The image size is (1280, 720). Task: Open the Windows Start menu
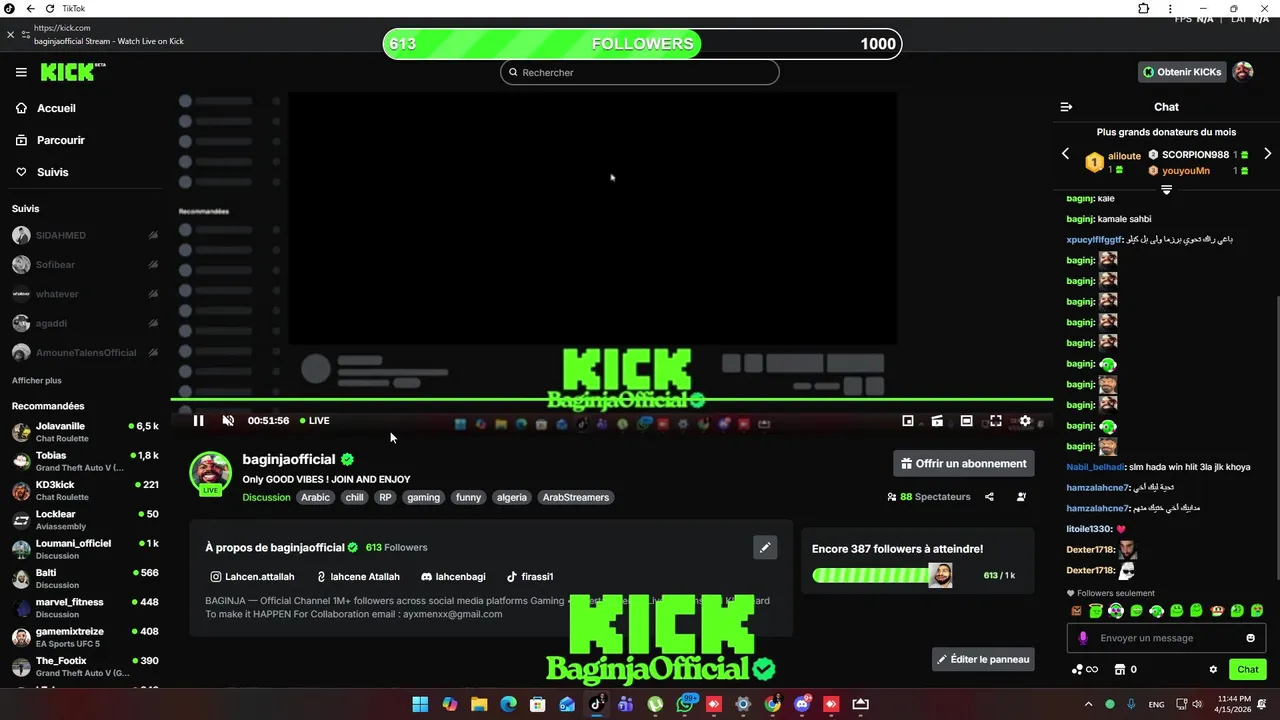pyautogui.click(x=420, y=704)
